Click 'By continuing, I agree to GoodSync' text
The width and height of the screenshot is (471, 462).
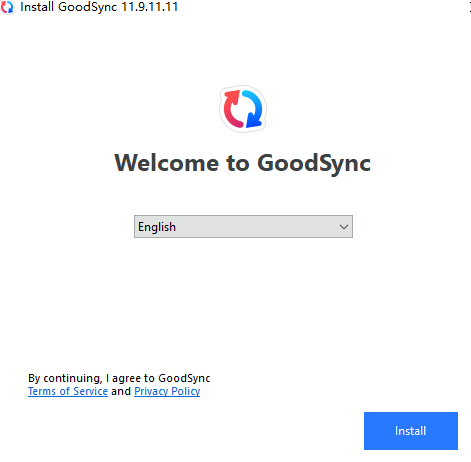[x=119, y=378]
